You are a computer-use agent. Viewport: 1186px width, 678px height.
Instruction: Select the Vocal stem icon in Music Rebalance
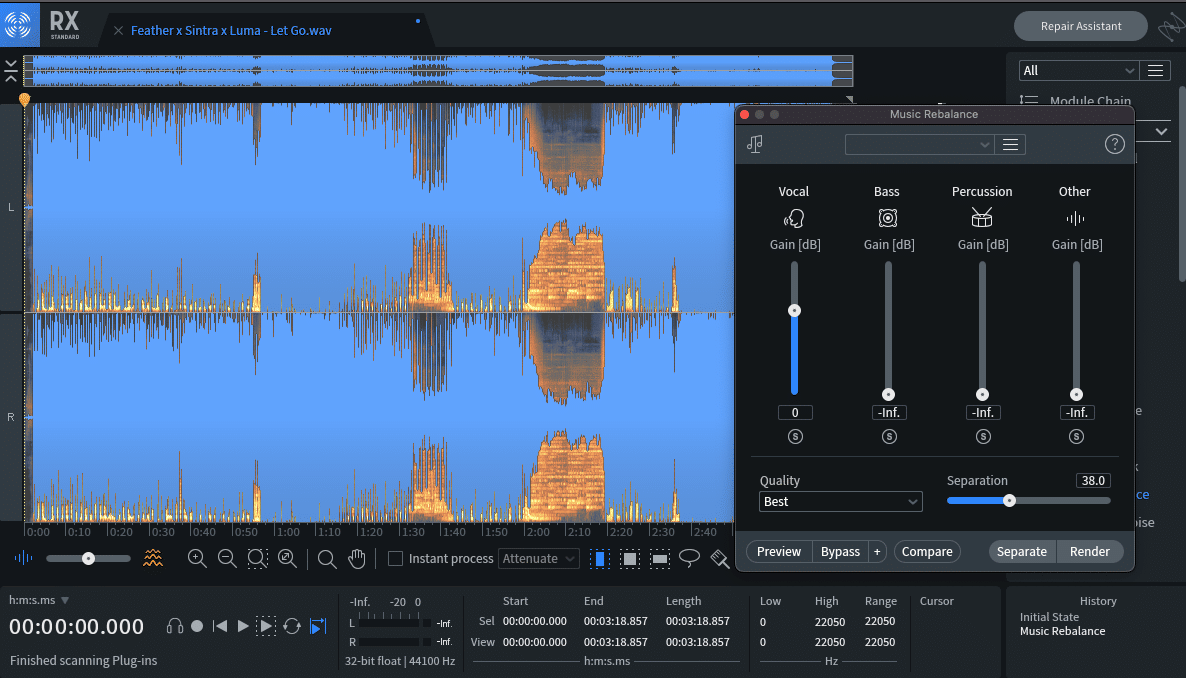coord(794,217)
